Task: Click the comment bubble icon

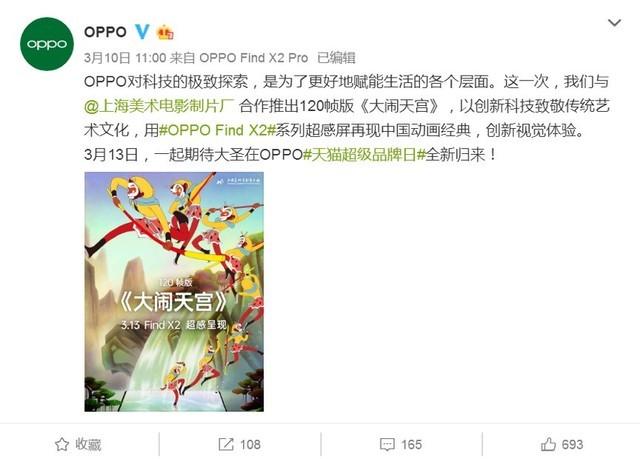Action: (387, 444)
